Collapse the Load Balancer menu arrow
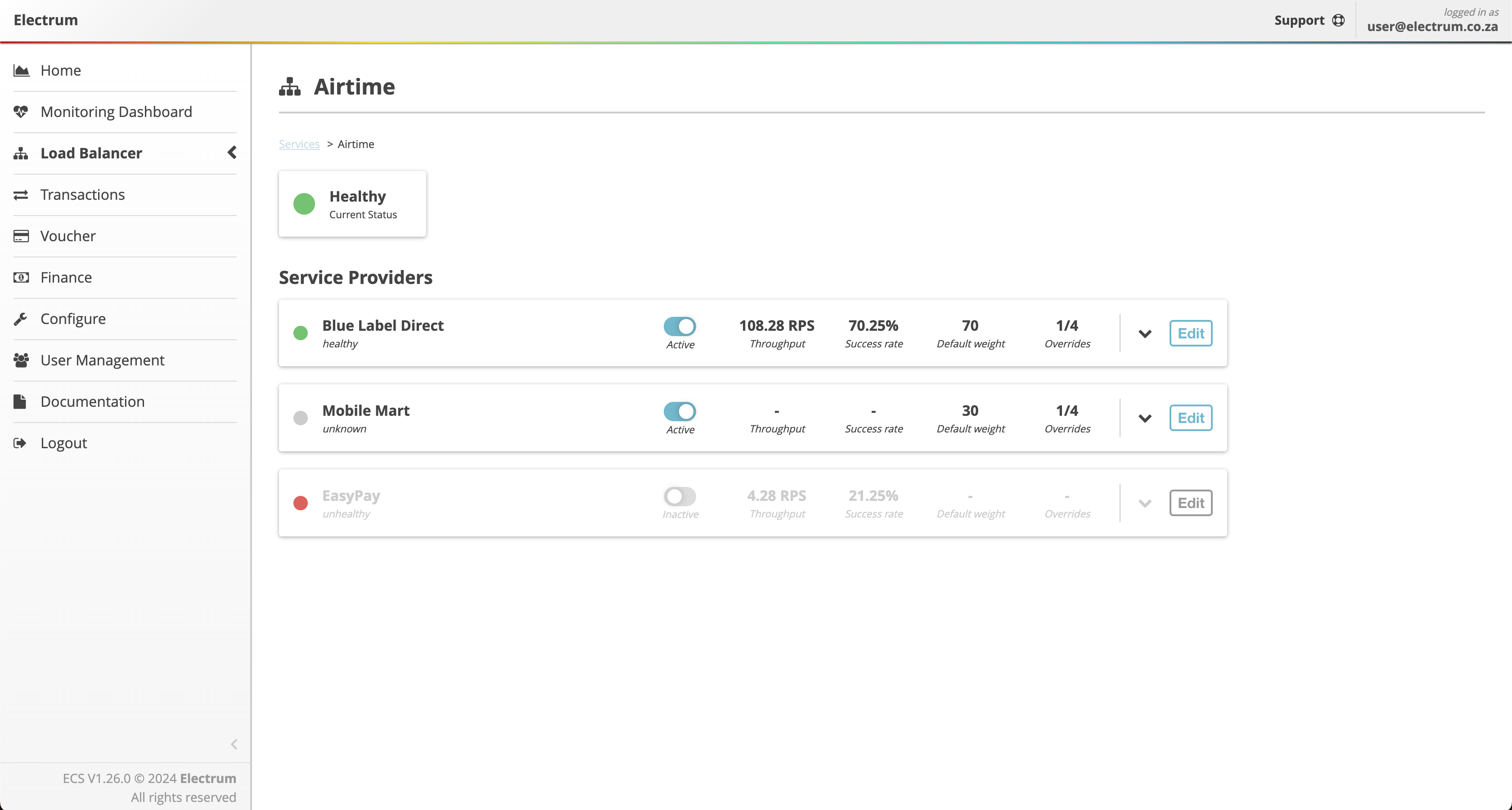Screen dimensions: 1512x810 pos(232,153)
